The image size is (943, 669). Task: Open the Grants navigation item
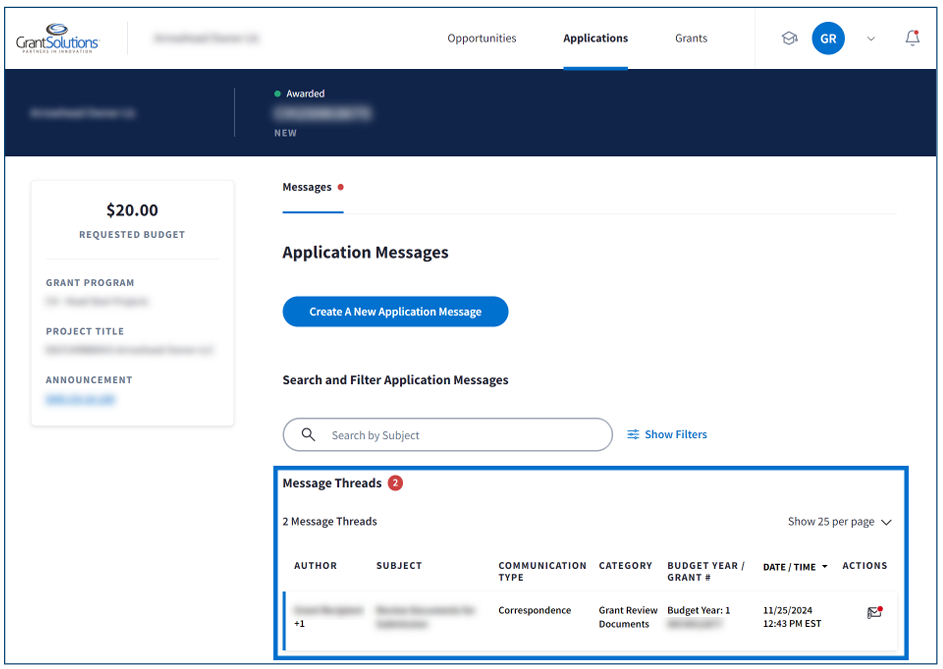pyautogui.click(x=691, y=39)
